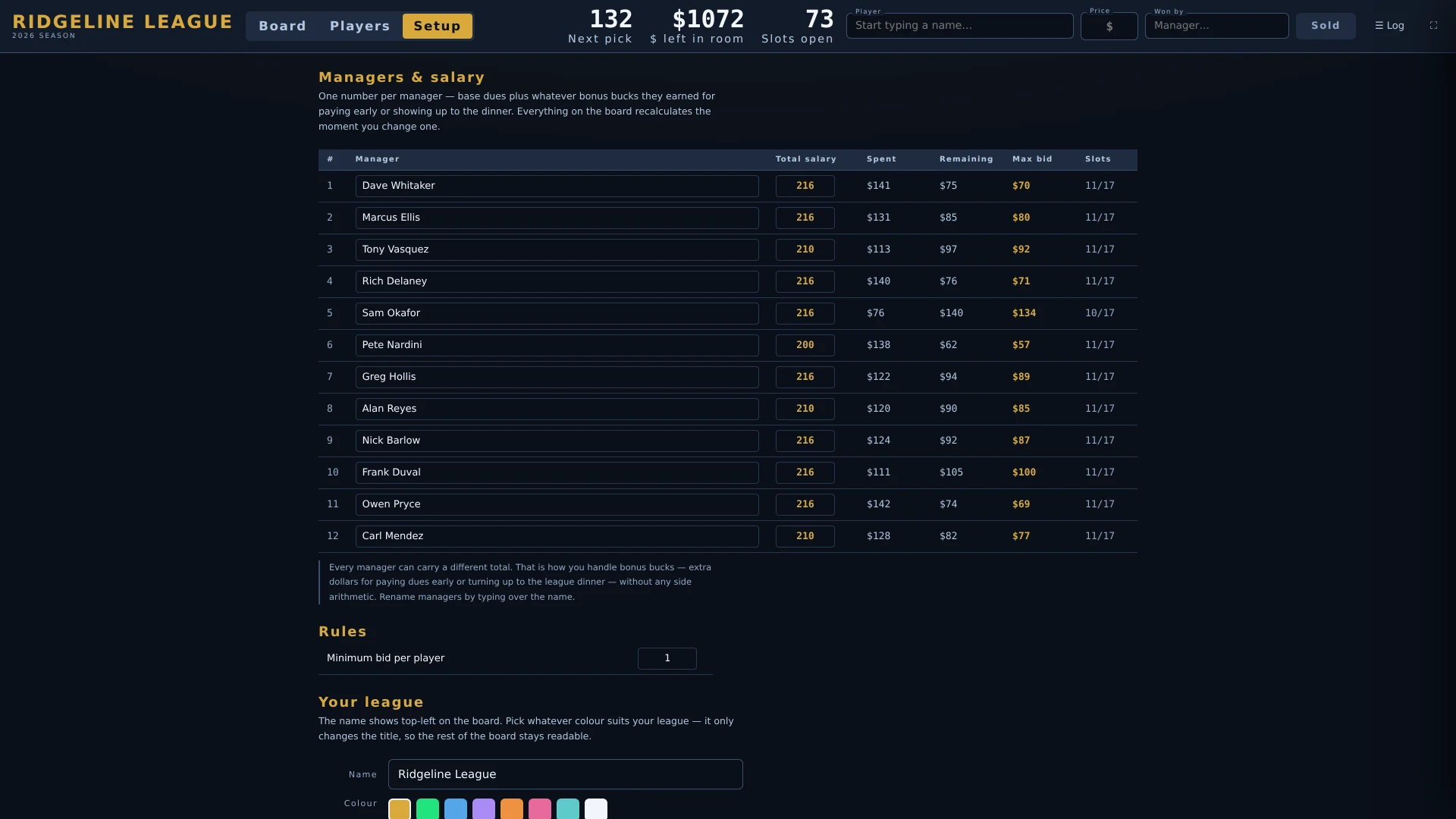Click the Remaining column header

tap(966, 159)
